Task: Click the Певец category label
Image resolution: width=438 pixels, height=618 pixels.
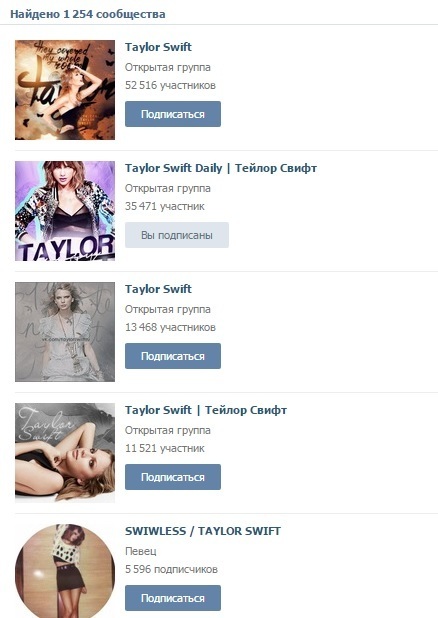Action: pyautogui.click(x=141, y=551)
